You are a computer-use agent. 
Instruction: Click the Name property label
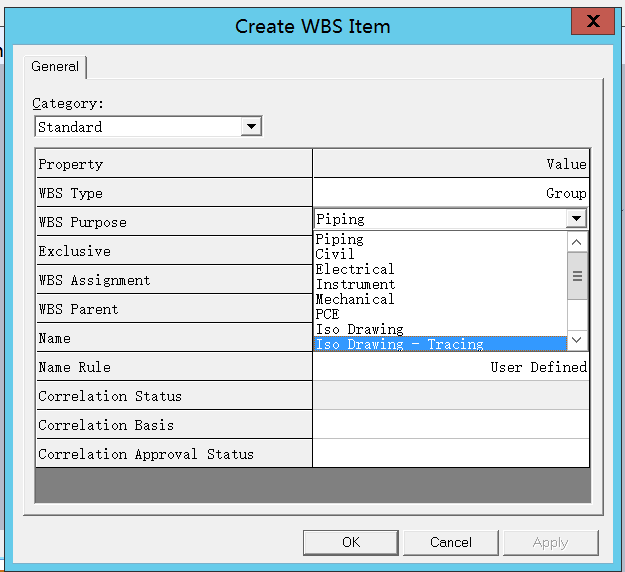55,338
